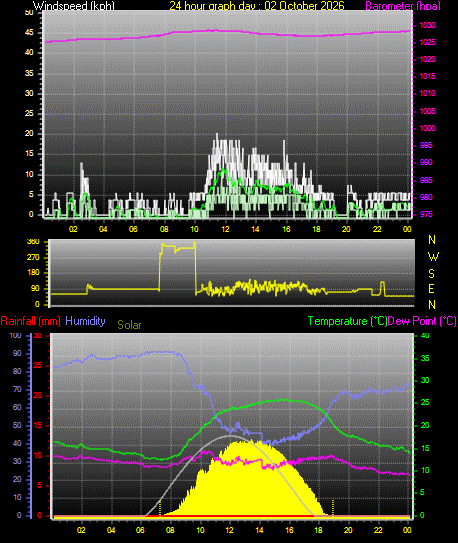458x543 pixels.
Task: Click the 50 humidity axis value
Action: (x=17, y=425)
